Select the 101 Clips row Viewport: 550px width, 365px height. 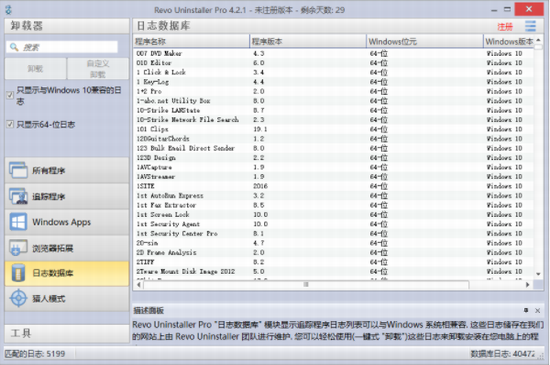333,129
